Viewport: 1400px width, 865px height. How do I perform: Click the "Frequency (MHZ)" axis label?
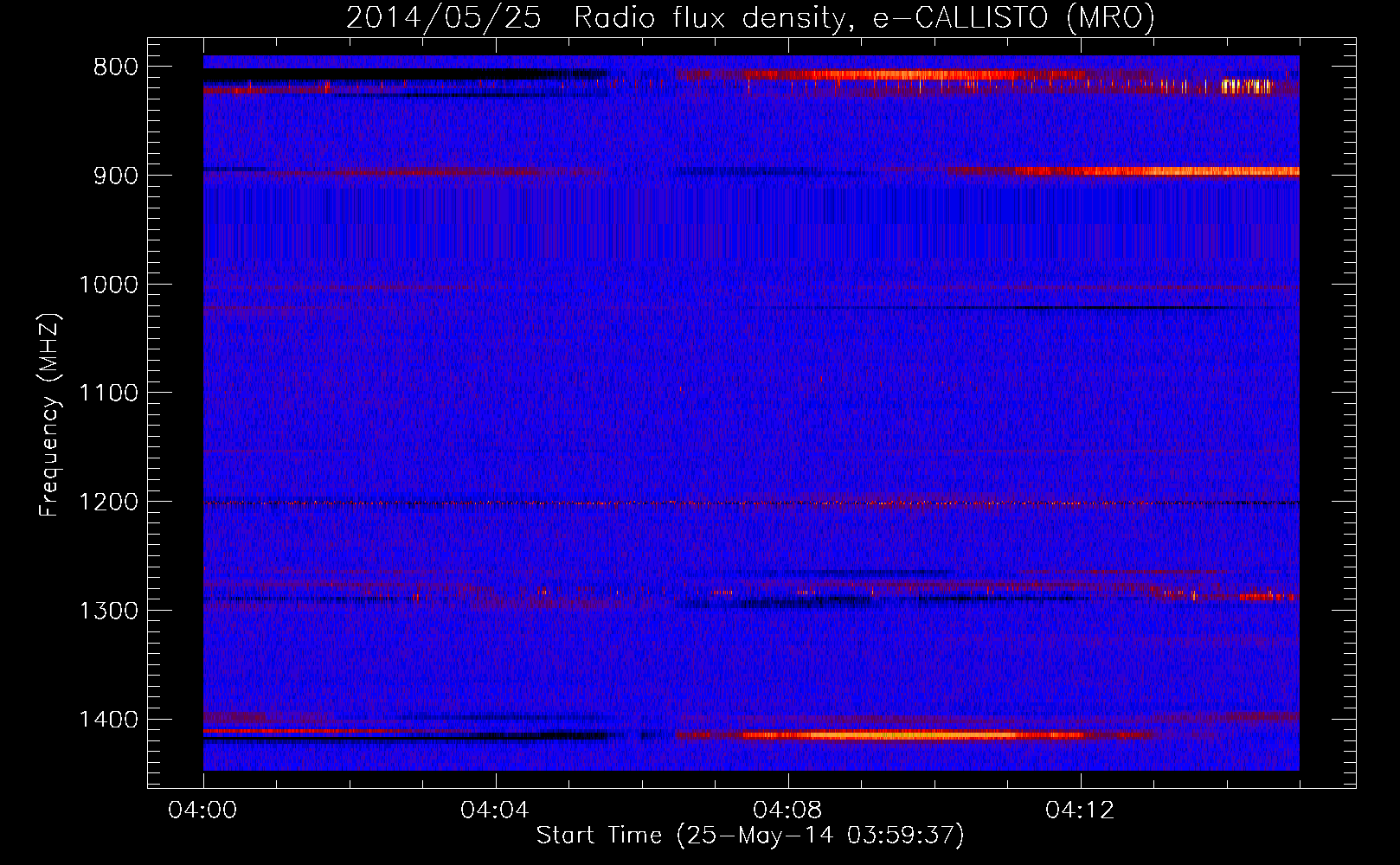point(49,415)
